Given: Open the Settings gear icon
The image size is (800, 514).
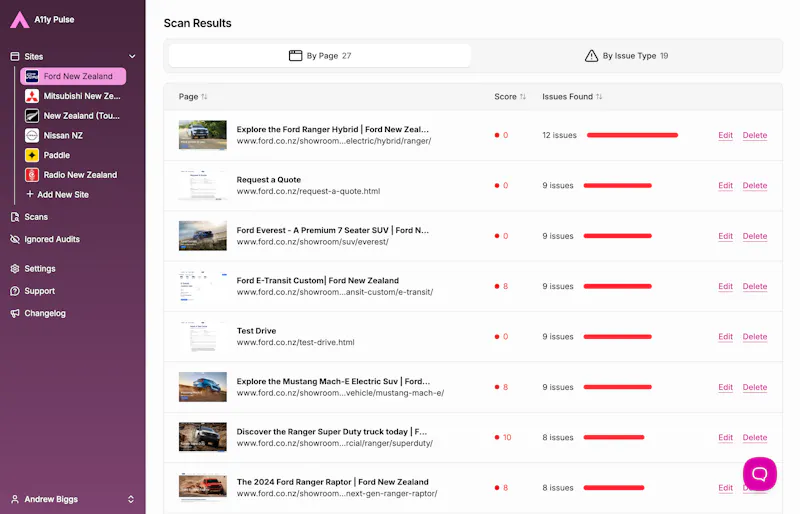Looking at the screenshot, I should pos(15,268).
